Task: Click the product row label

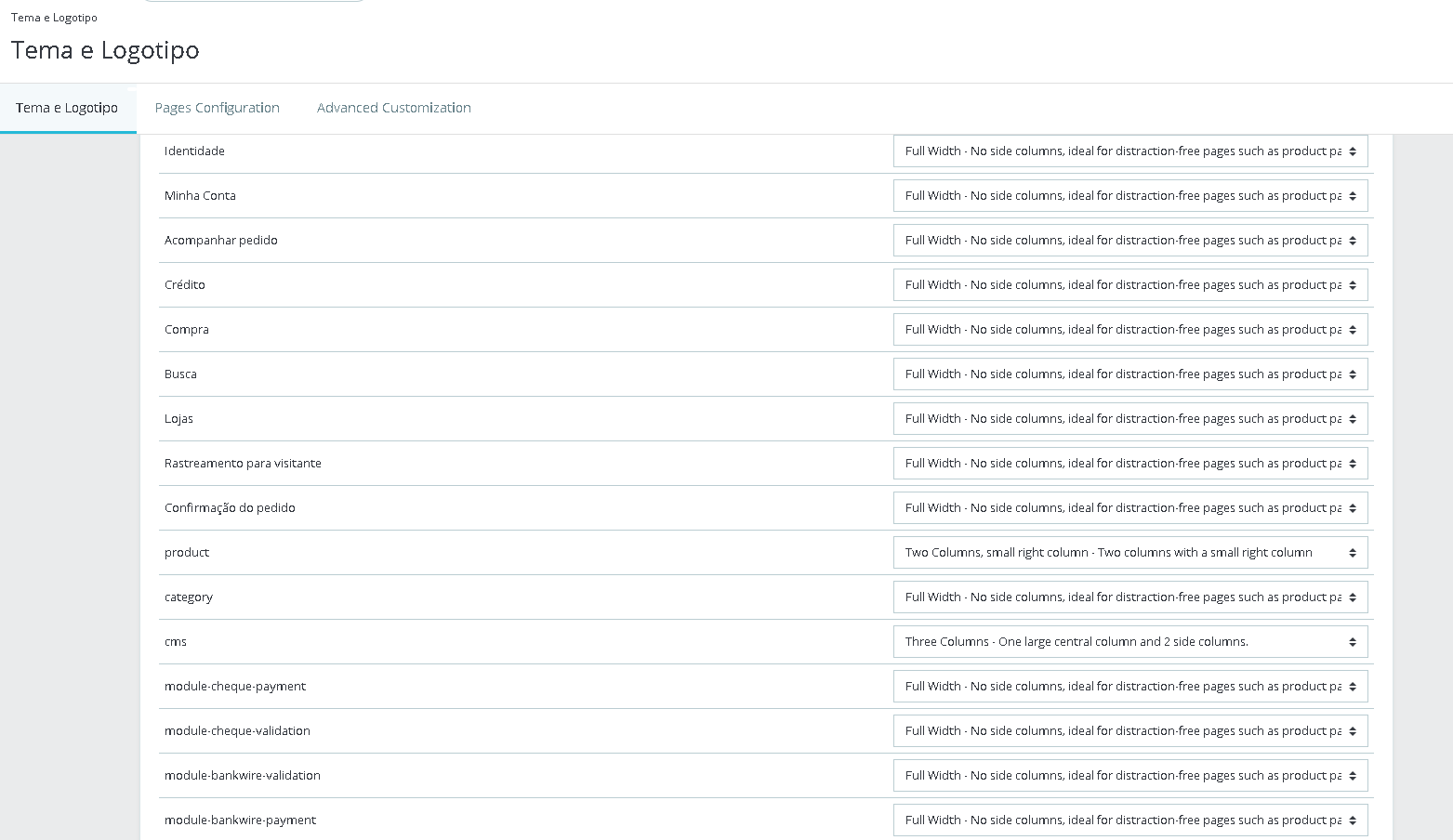Action: point(187,553)
